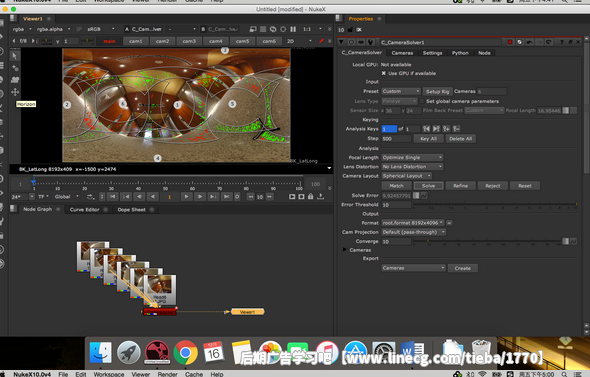This screenshot has width=590, height=377.
Task: Click the Create export button
Action: point(462,268)
